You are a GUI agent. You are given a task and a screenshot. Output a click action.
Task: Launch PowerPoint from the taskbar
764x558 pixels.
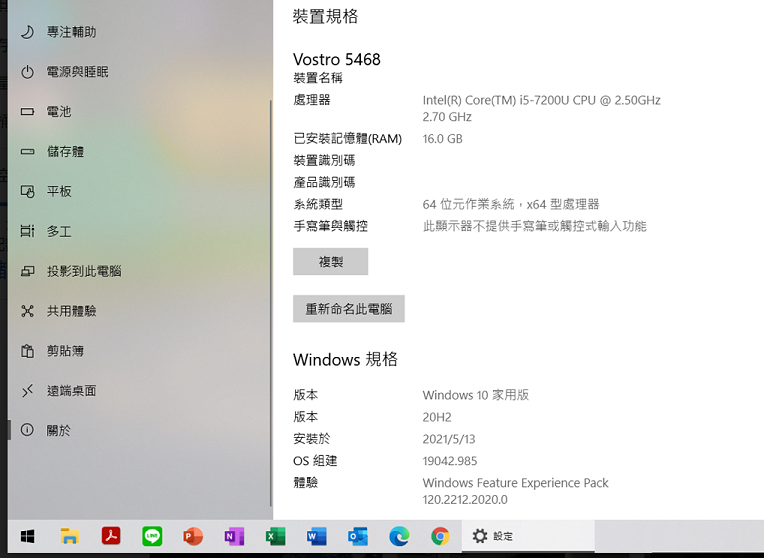click(193, 537)
